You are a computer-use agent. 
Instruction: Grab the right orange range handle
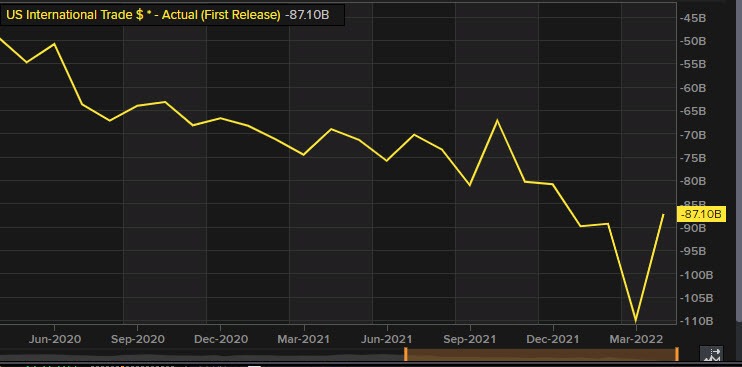click(x=677, y=354)
